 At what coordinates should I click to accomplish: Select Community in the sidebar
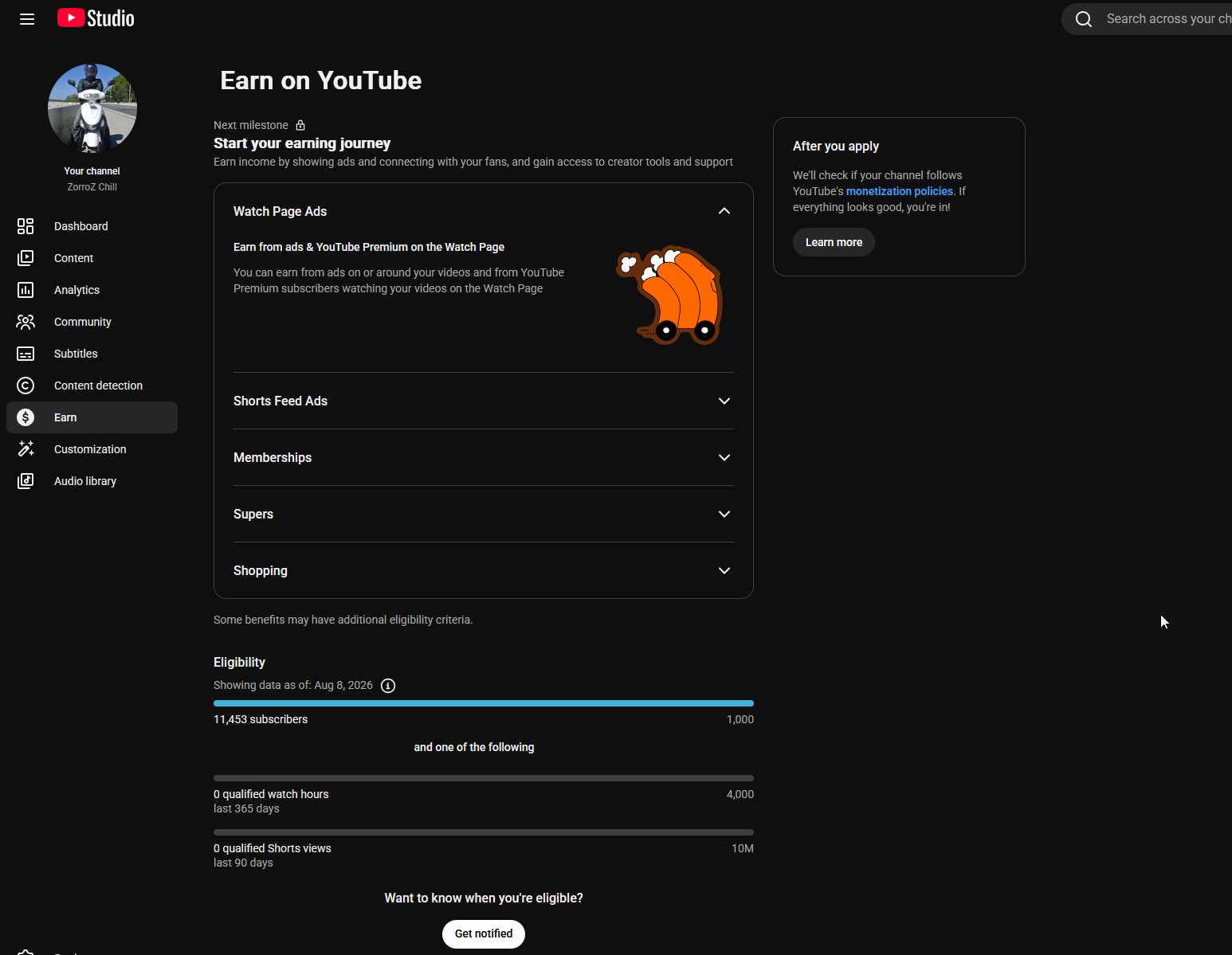[92, 322]
